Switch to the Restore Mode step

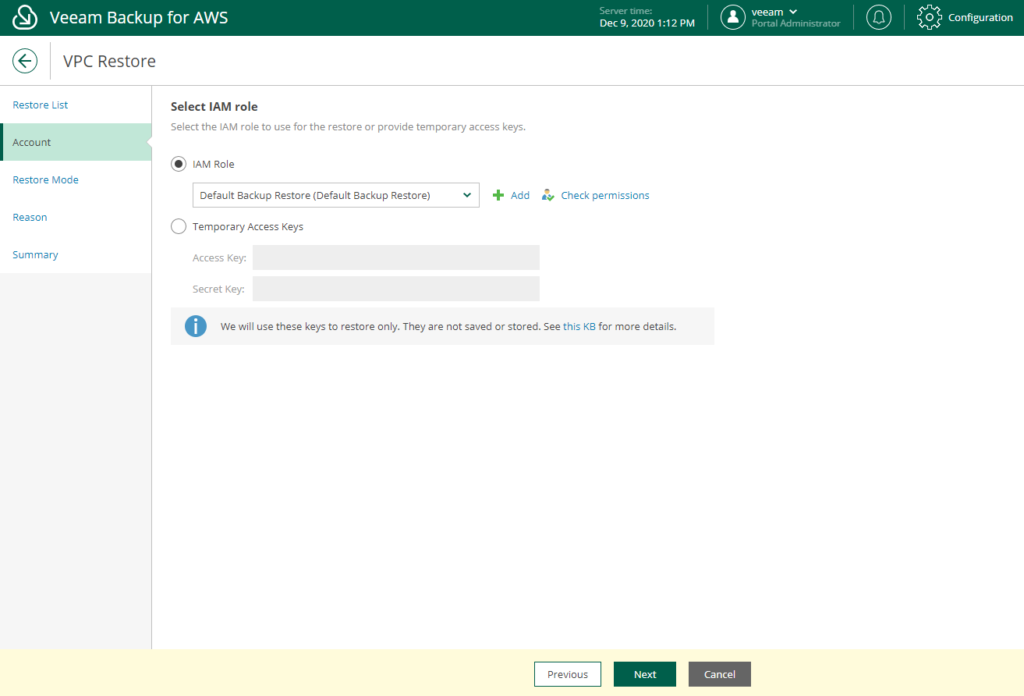coord(45,180)
